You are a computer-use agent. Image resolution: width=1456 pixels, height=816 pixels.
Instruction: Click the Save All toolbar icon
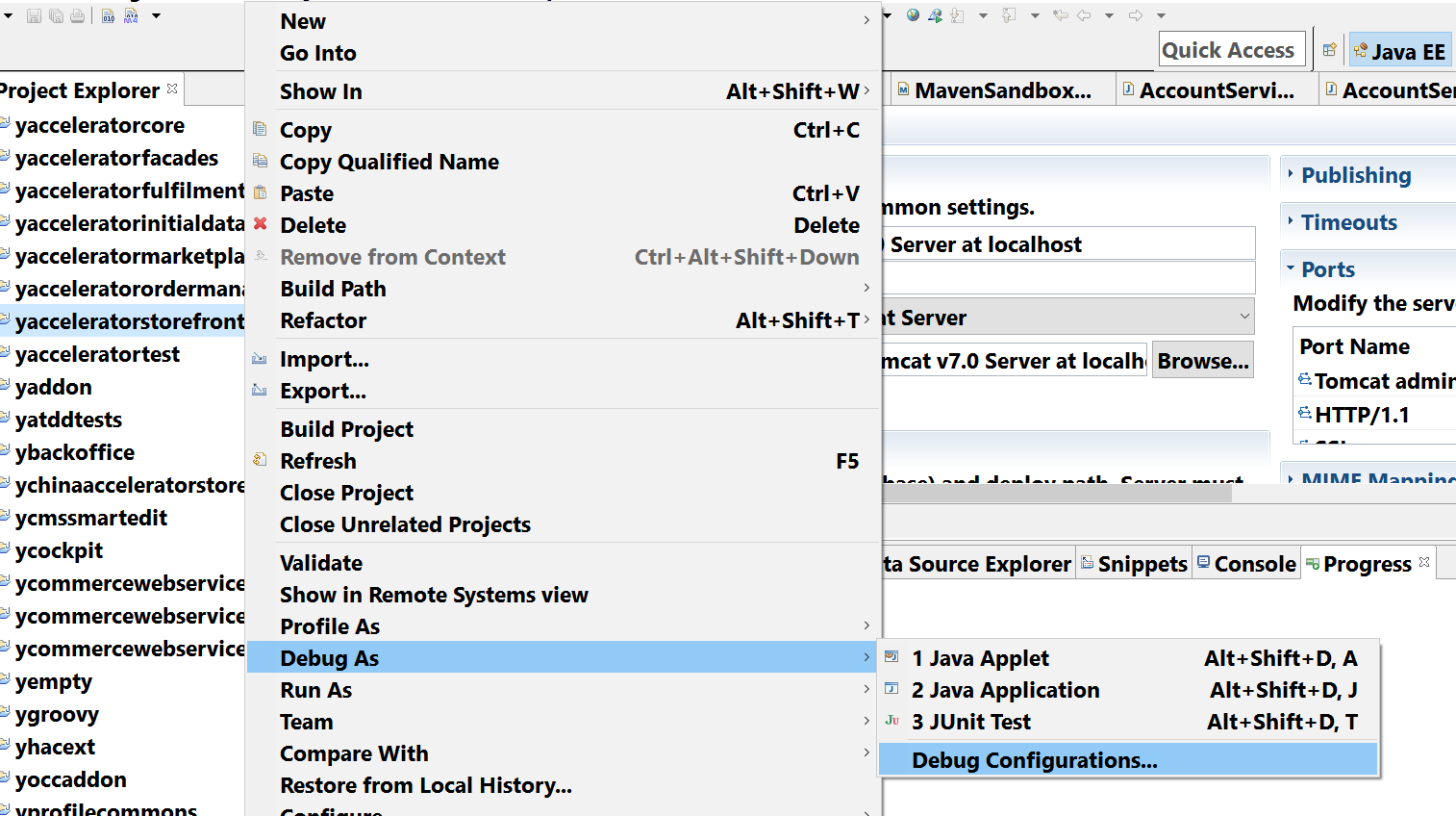[56, 15]
